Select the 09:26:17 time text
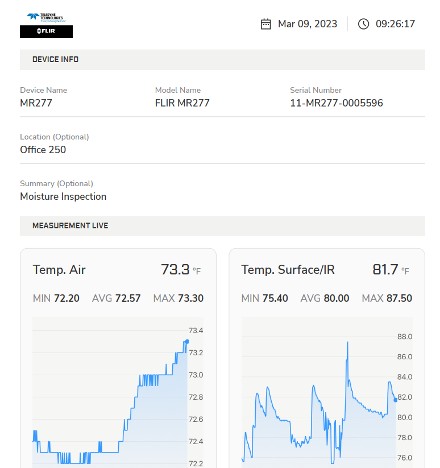Image resolution: width=440 pixels, height=468 pixels. [395, 24]
